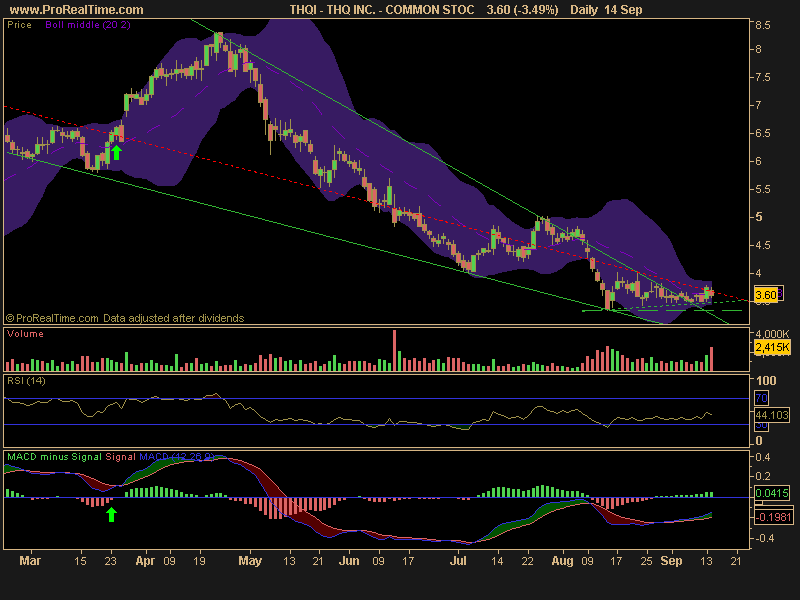Viewport: 800px width, 600px height.
Task: Click the 0.2 MACD axis label
Action: coord(763,476)
